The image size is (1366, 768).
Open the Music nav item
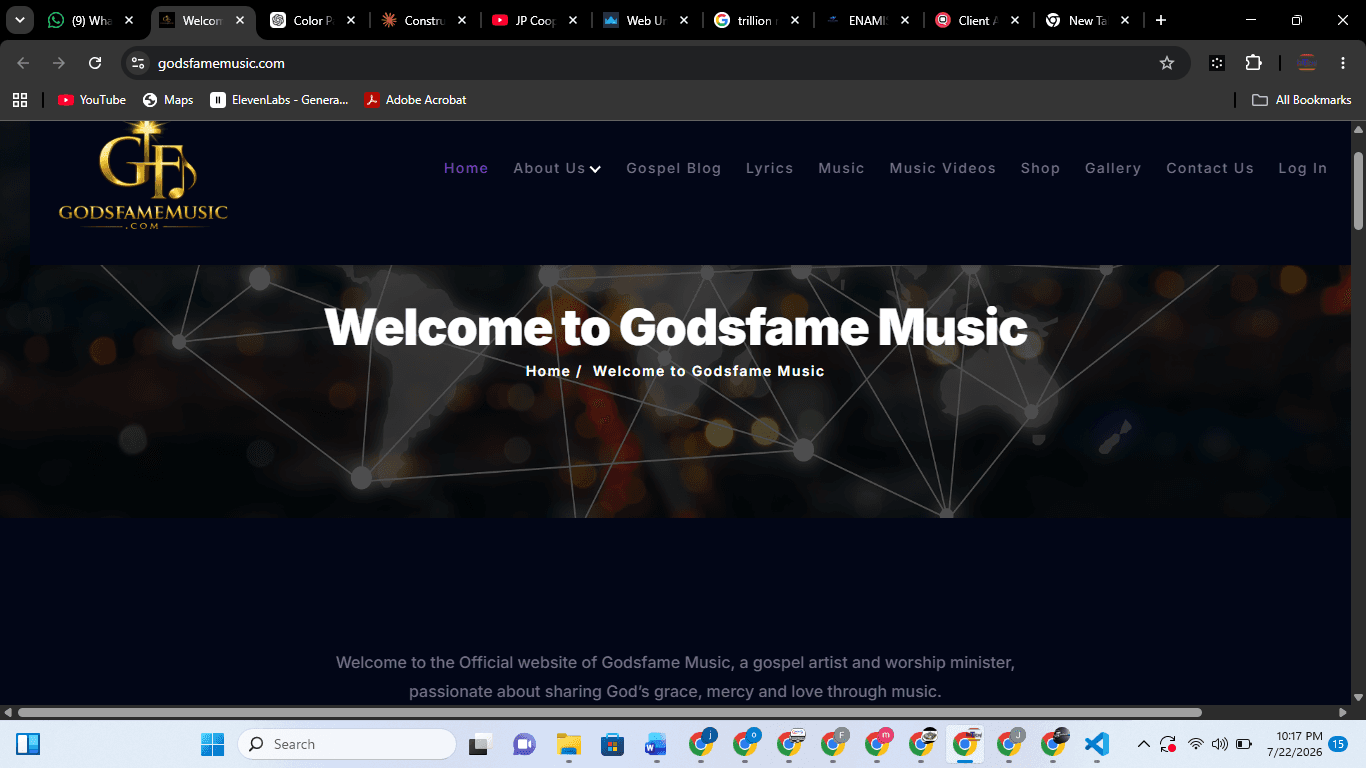(x=841, y=168)
